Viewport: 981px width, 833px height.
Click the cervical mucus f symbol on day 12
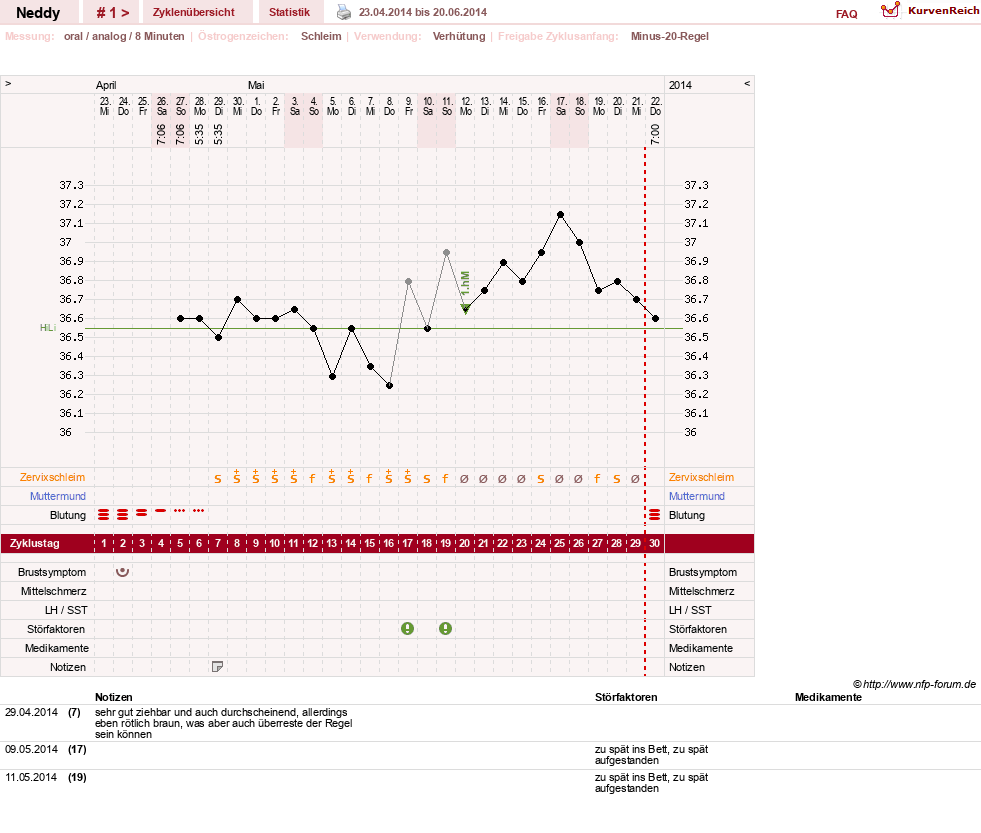312,479
